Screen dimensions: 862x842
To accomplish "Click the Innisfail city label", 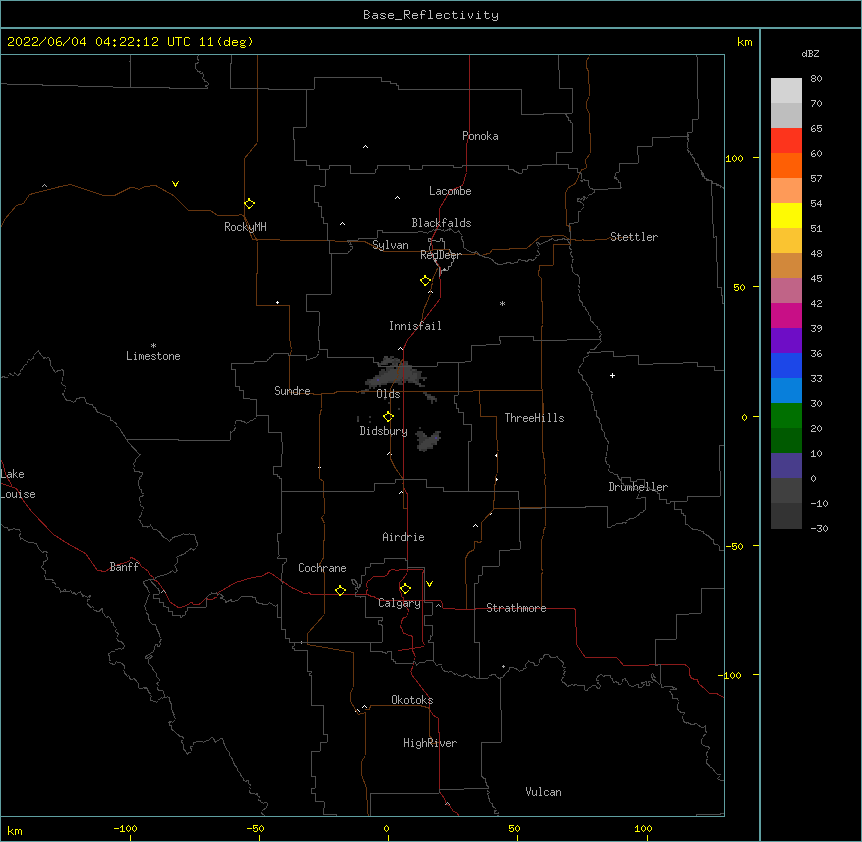I will click(x=415, y=326).
